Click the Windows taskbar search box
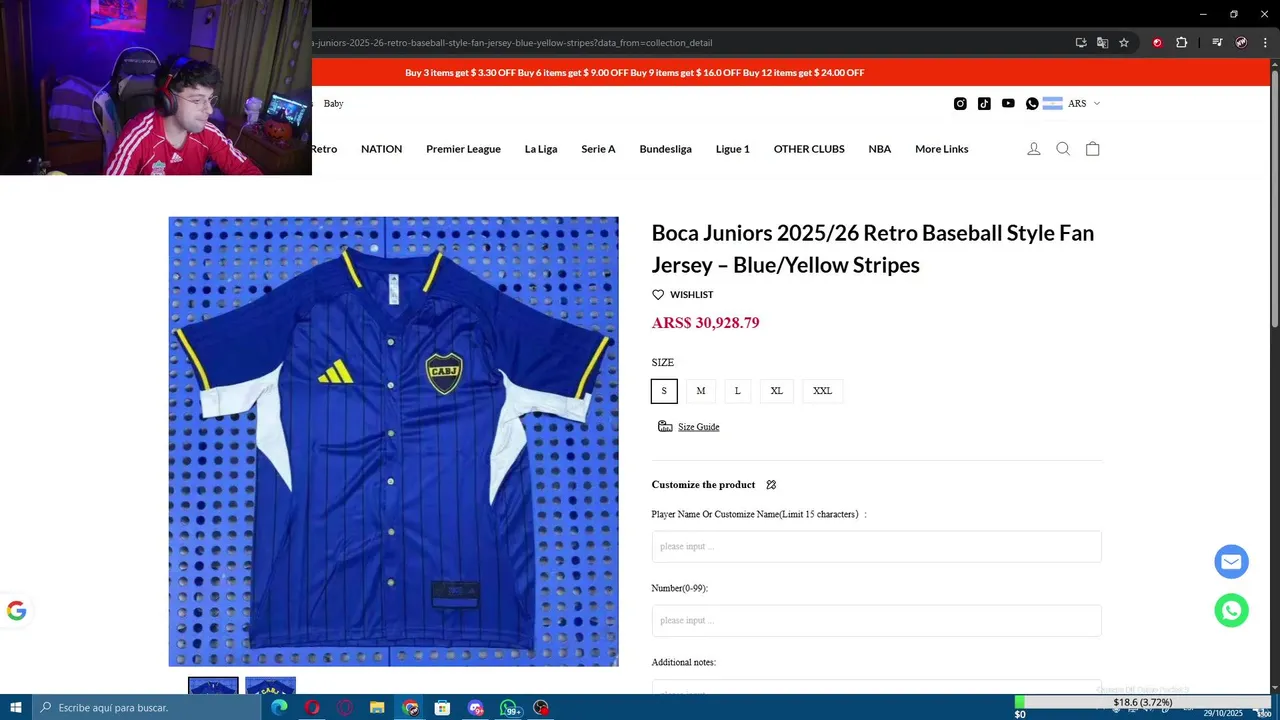Screen dimensions: 1280x720 point(147,708)
